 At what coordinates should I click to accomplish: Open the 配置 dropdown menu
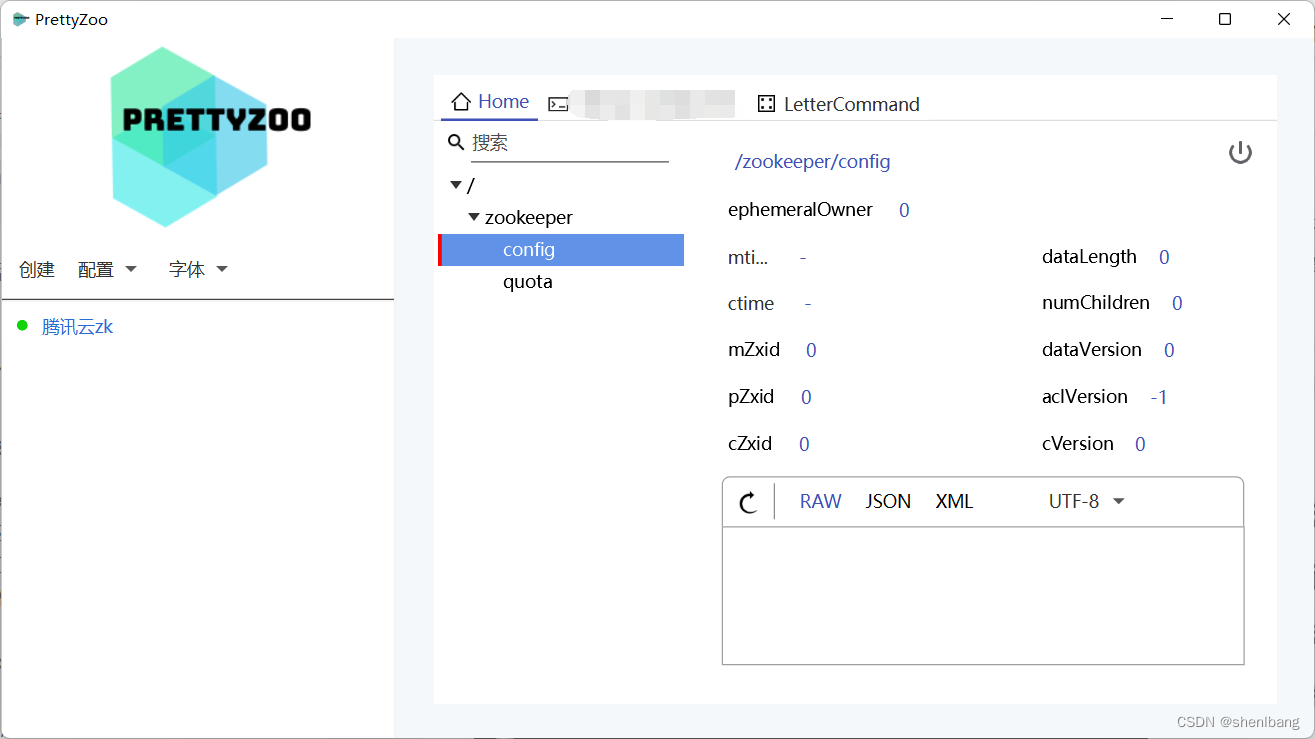[106, 268]
